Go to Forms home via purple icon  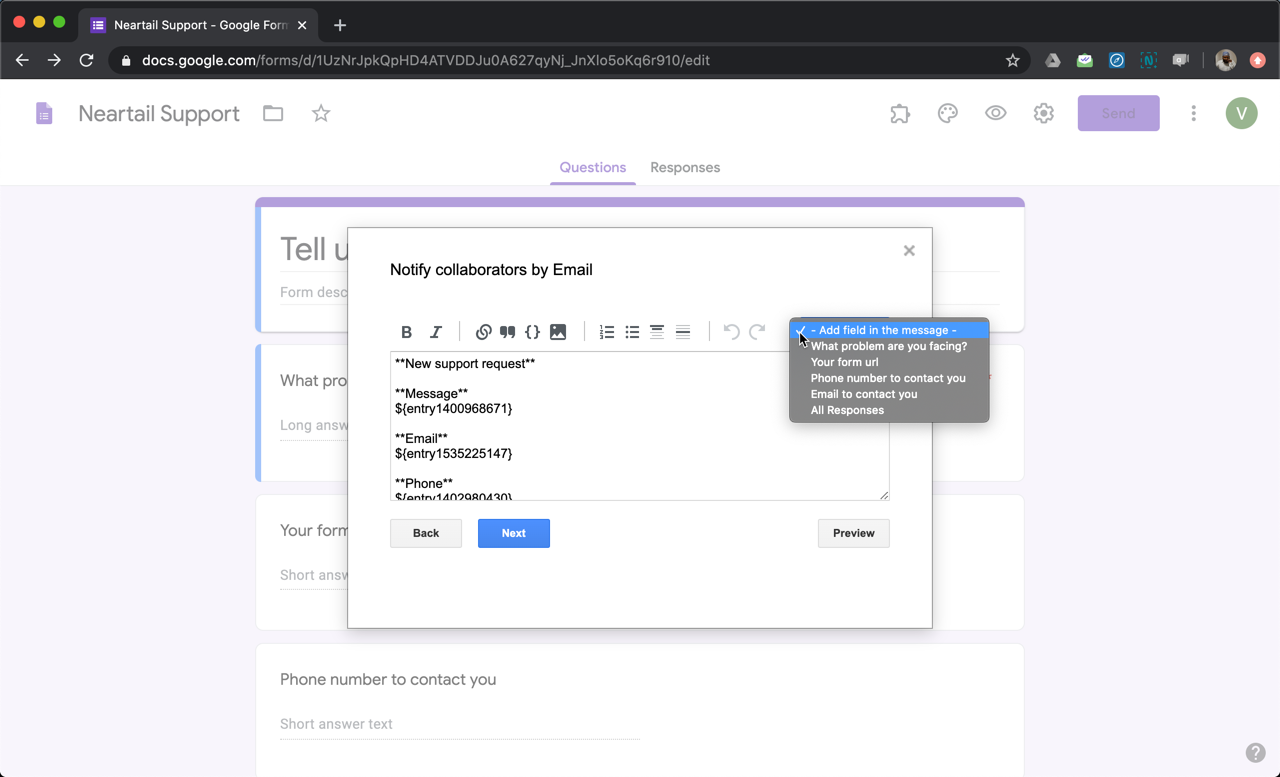44,113
